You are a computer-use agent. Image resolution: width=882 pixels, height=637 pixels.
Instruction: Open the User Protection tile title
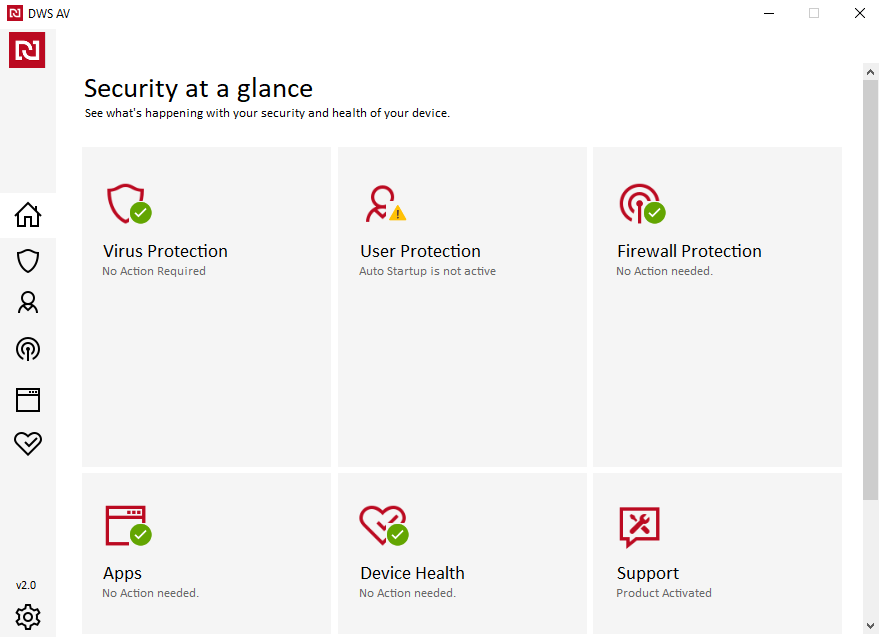[x=420, y=251]
